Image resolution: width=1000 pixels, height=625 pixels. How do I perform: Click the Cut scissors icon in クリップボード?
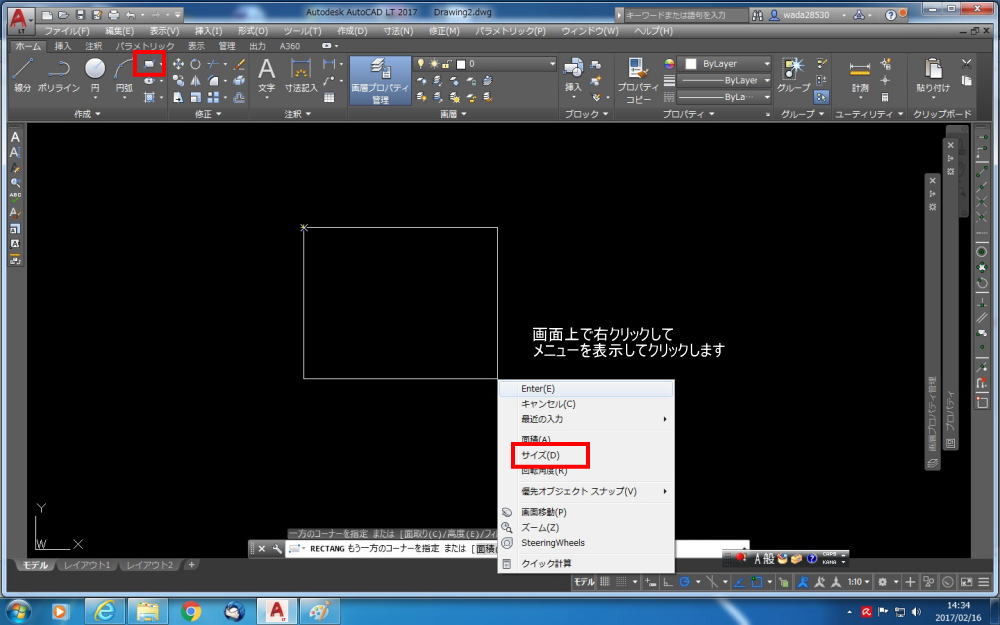[x=967, y=64]
